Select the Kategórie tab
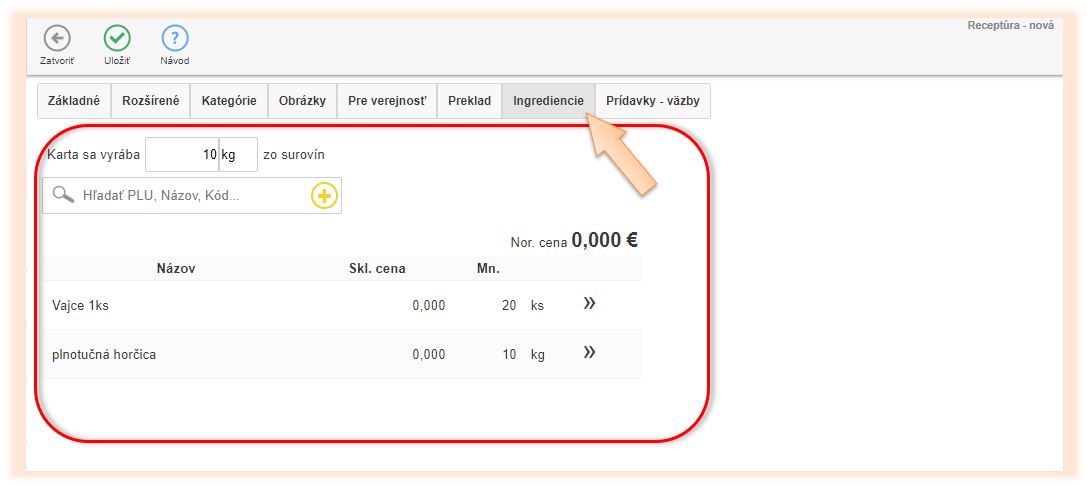 (229, 101)
